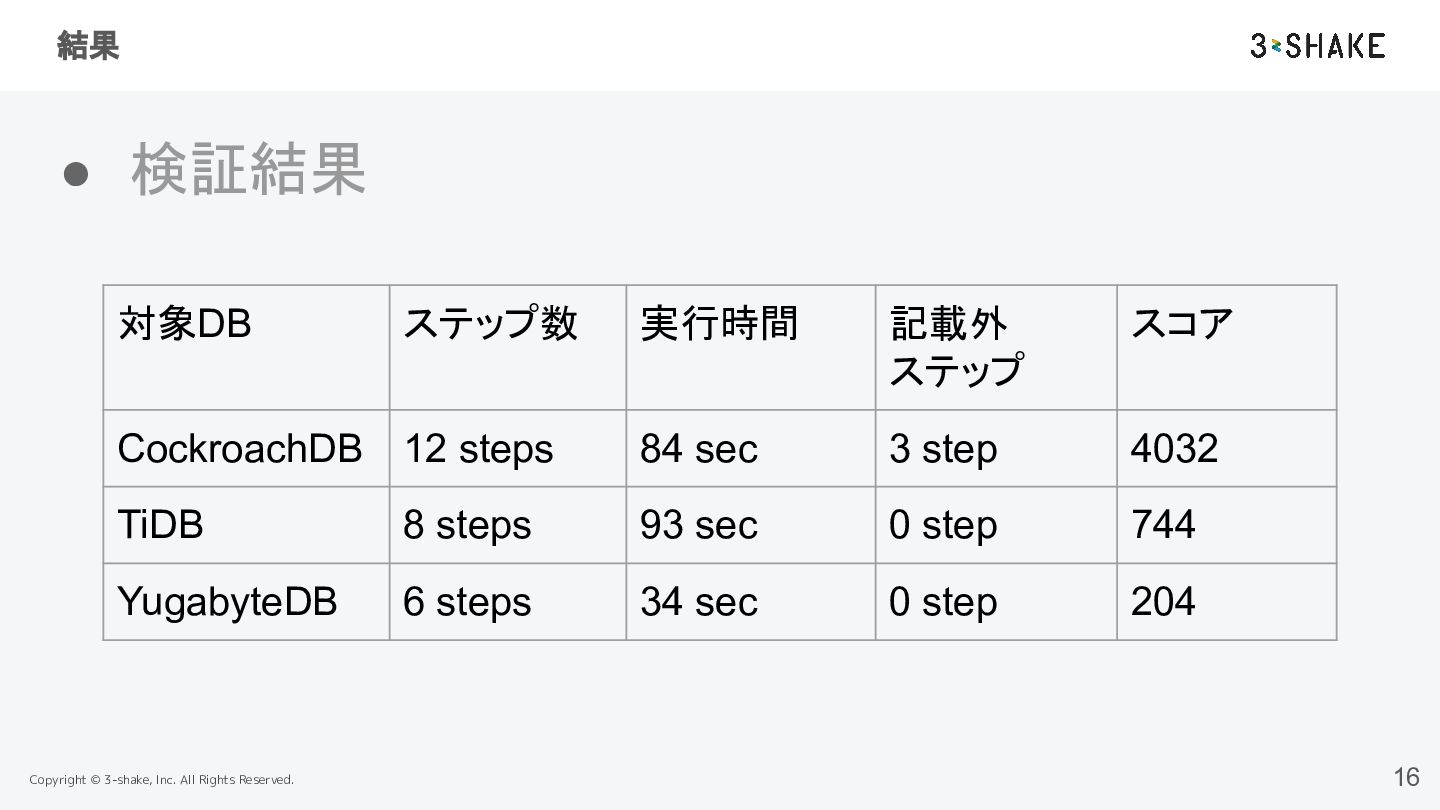
Task: Click the 3 step cell
Action: click(943, 449)
